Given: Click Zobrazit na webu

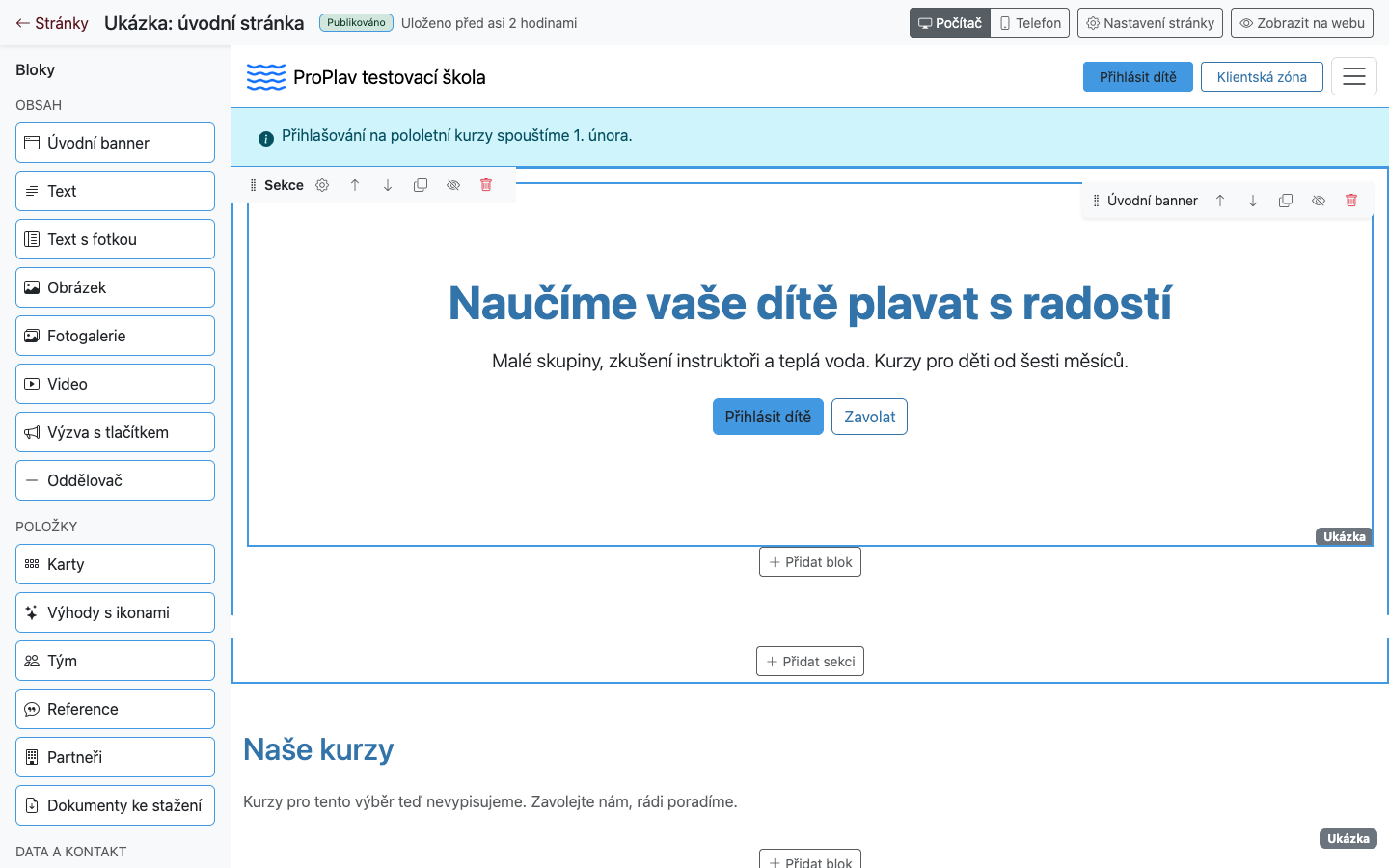Looking at the screenshot, I should (1302, 23).
